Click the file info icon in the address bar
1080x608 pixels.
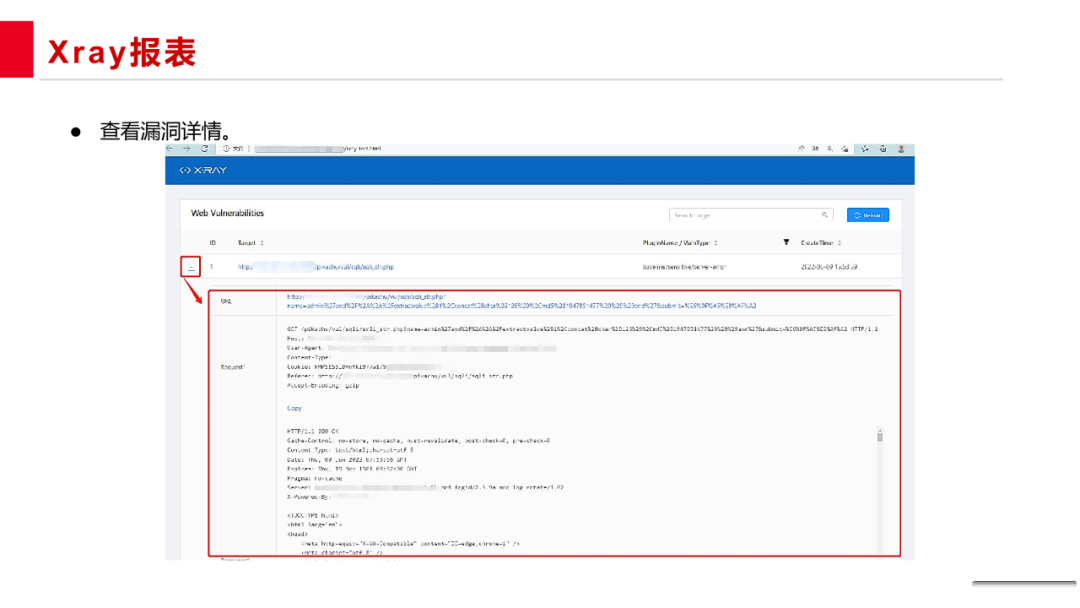(226, 149)
